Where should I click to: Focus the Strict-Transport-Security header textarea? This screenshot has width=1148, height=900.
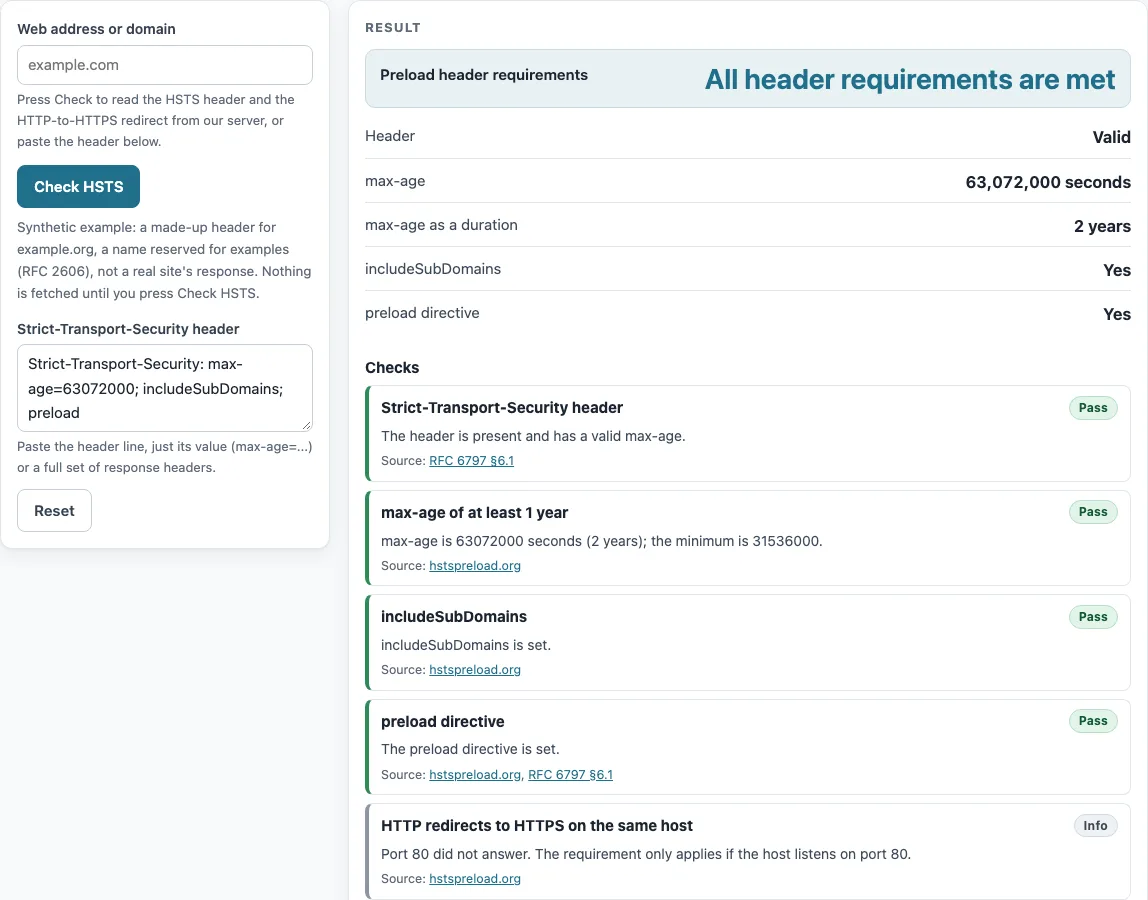tap(165, 388)
